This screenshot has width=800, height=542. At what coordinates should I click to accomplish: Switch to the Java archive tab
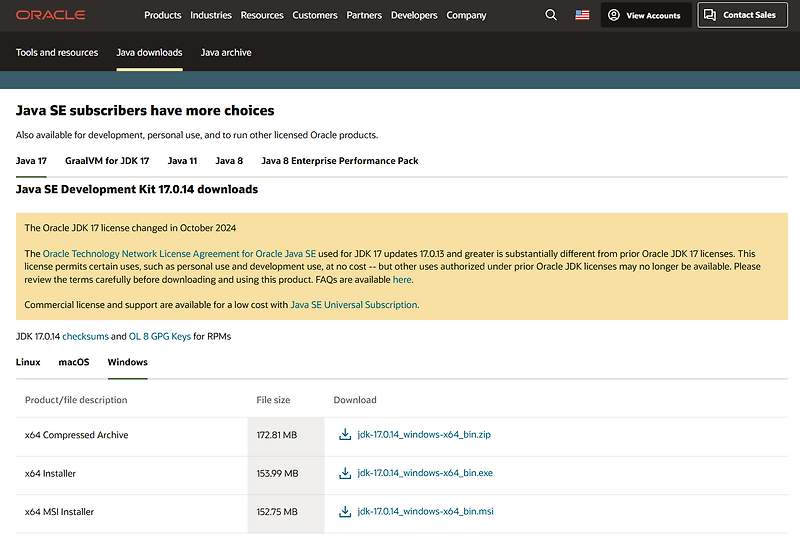[226, 52]
